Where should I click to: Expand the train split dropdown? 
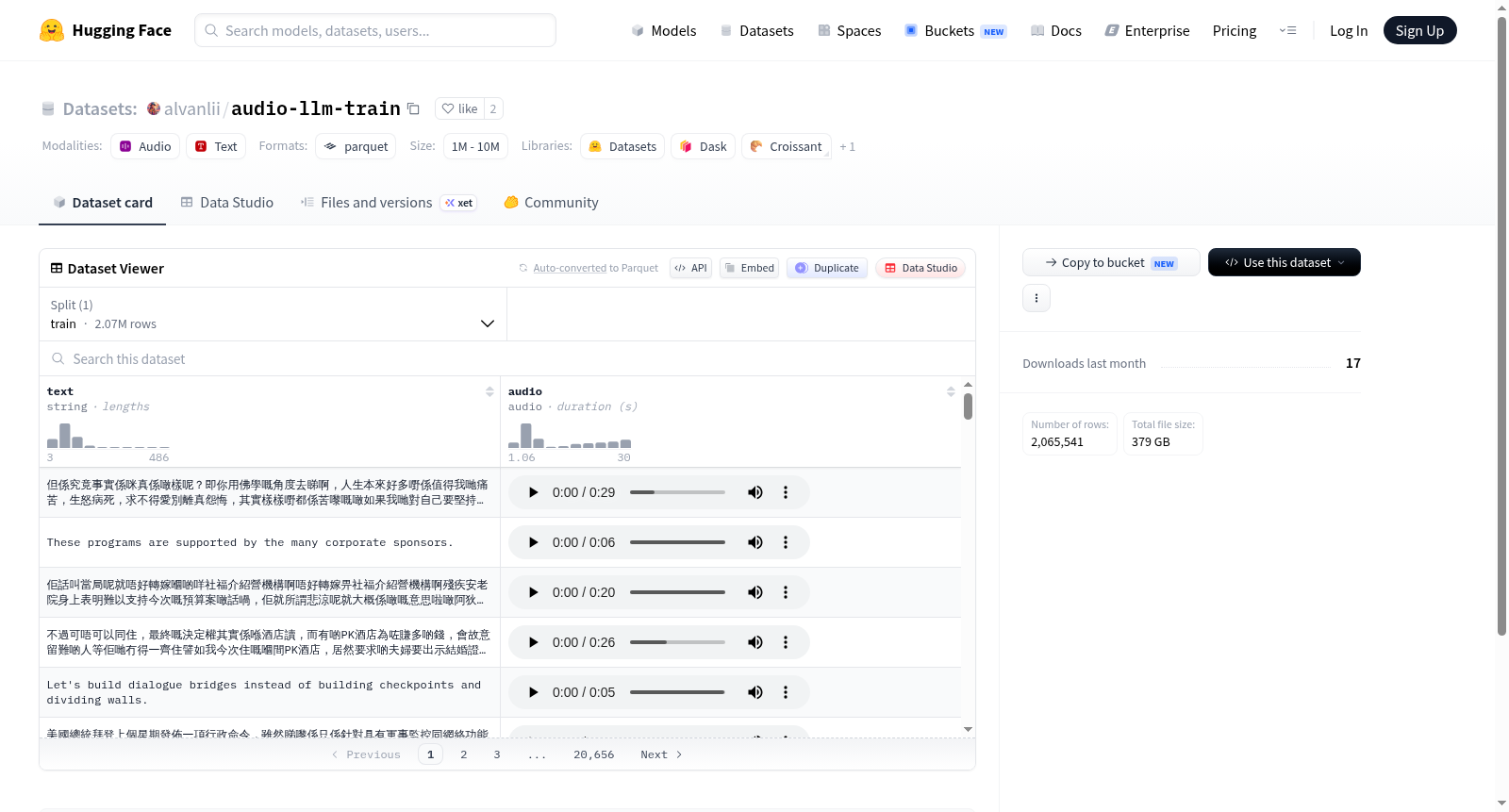point(273,314)
